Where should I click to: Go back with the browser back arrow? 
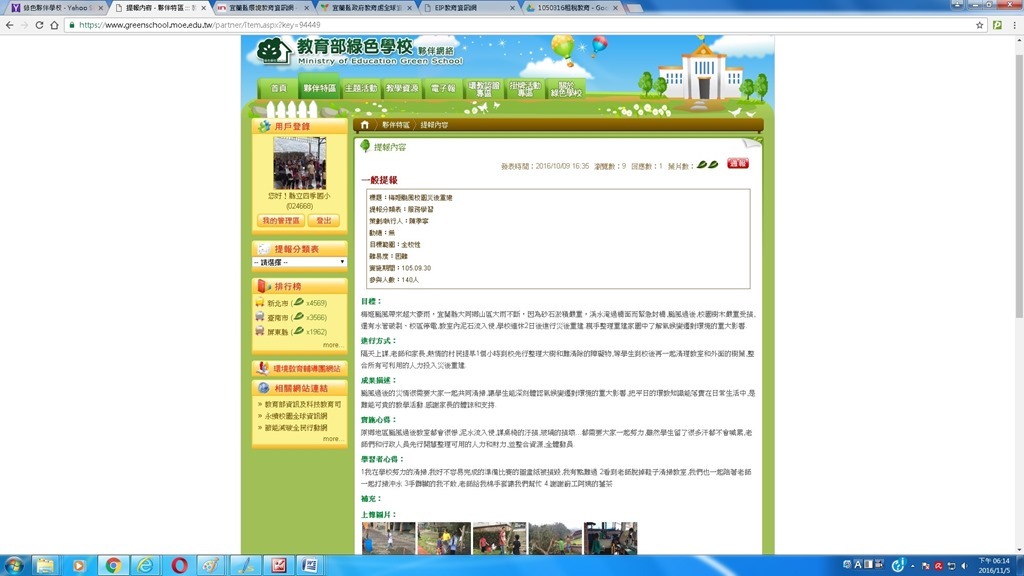[9, 25]
